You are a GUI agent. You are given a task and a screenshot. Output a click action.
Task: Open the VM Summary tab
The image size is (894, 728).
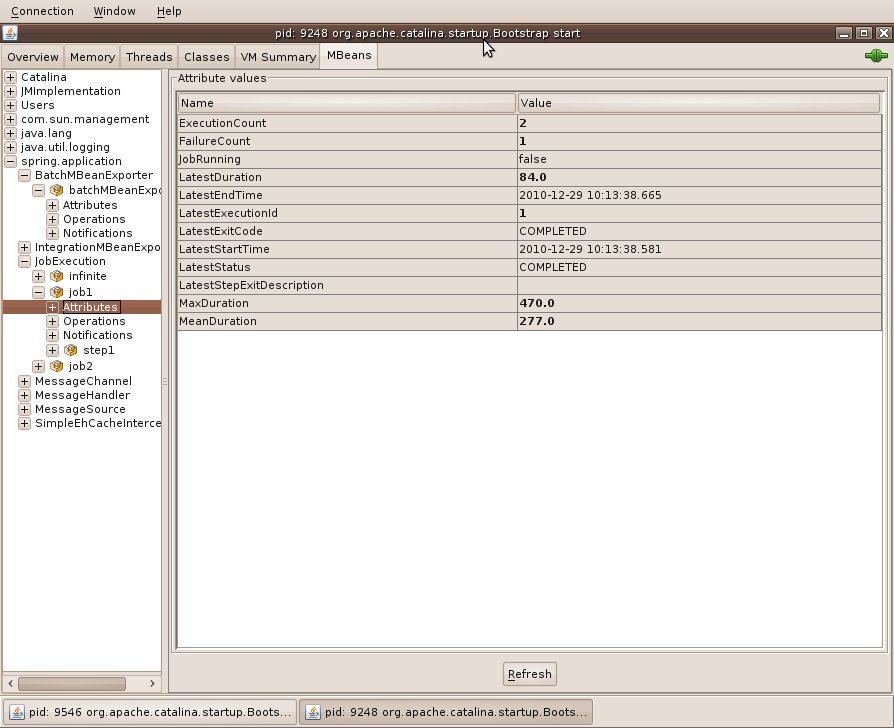tap(277, 56)
